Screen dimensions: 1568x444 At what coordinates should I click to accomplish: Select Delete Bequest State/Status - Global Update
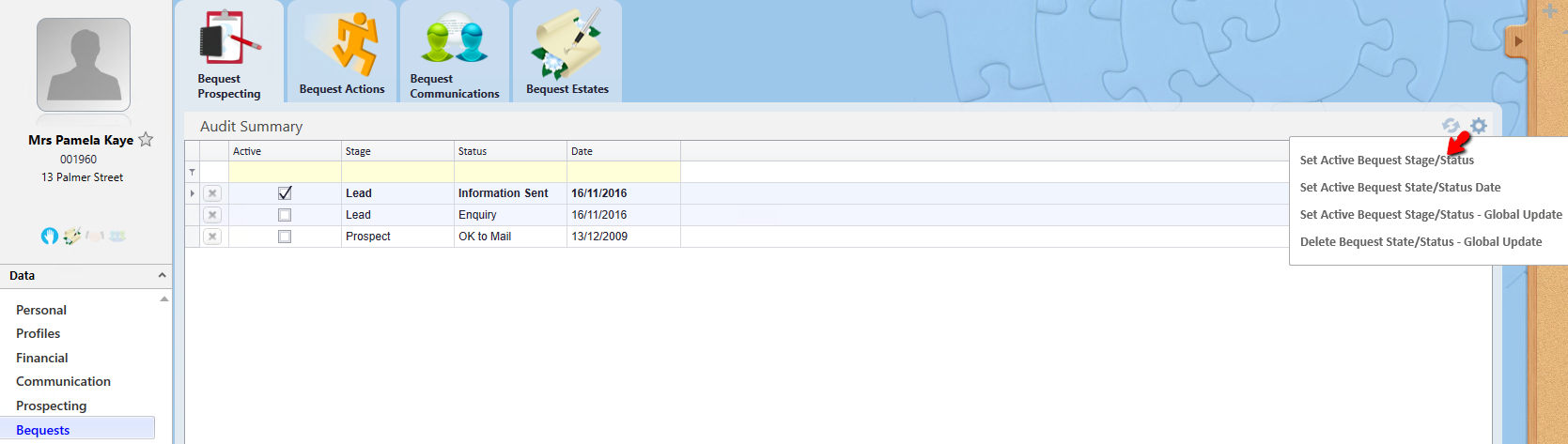pos(1421,242)
